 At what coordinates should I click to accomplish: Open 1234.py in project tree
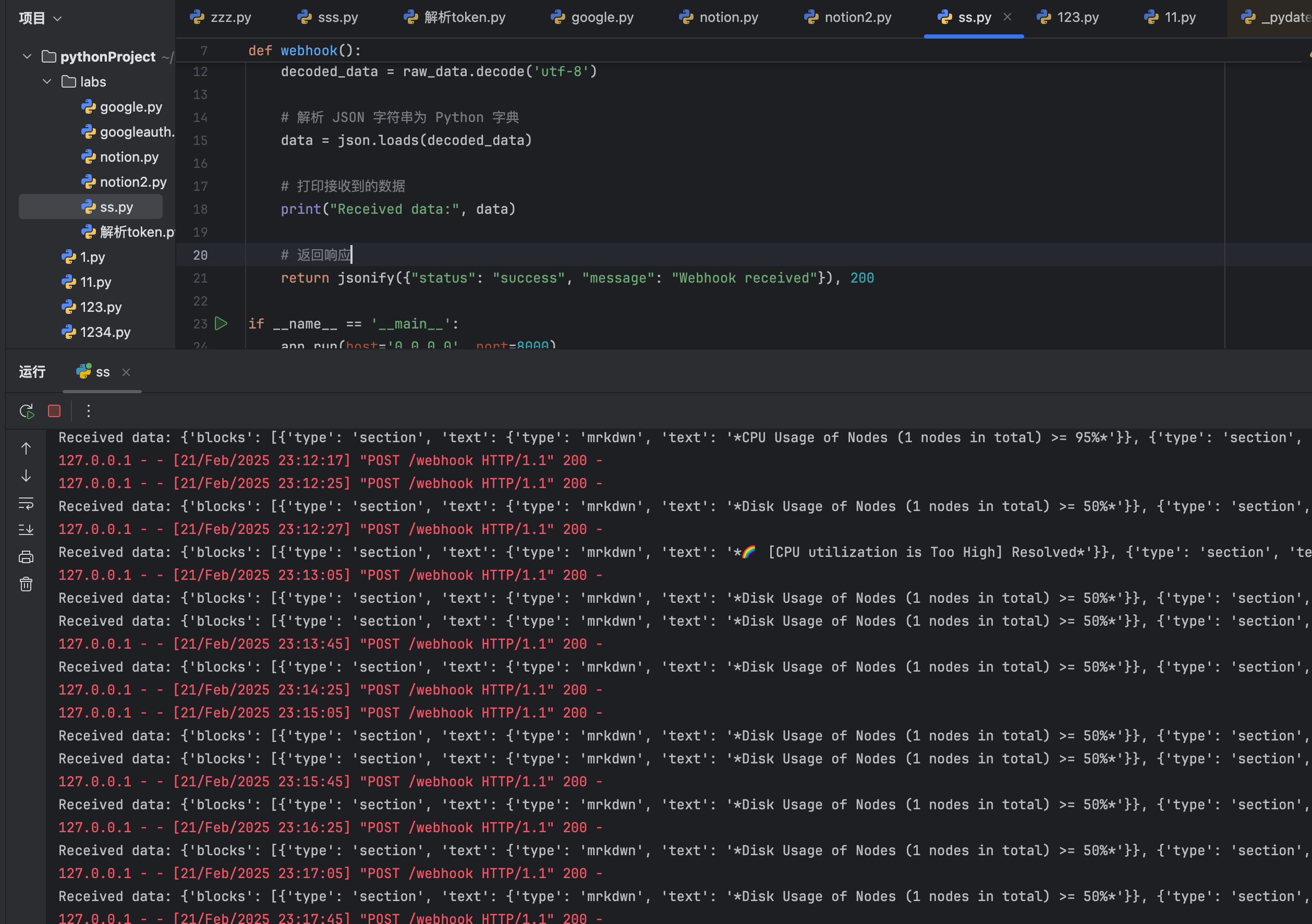[x=96, y=332]
